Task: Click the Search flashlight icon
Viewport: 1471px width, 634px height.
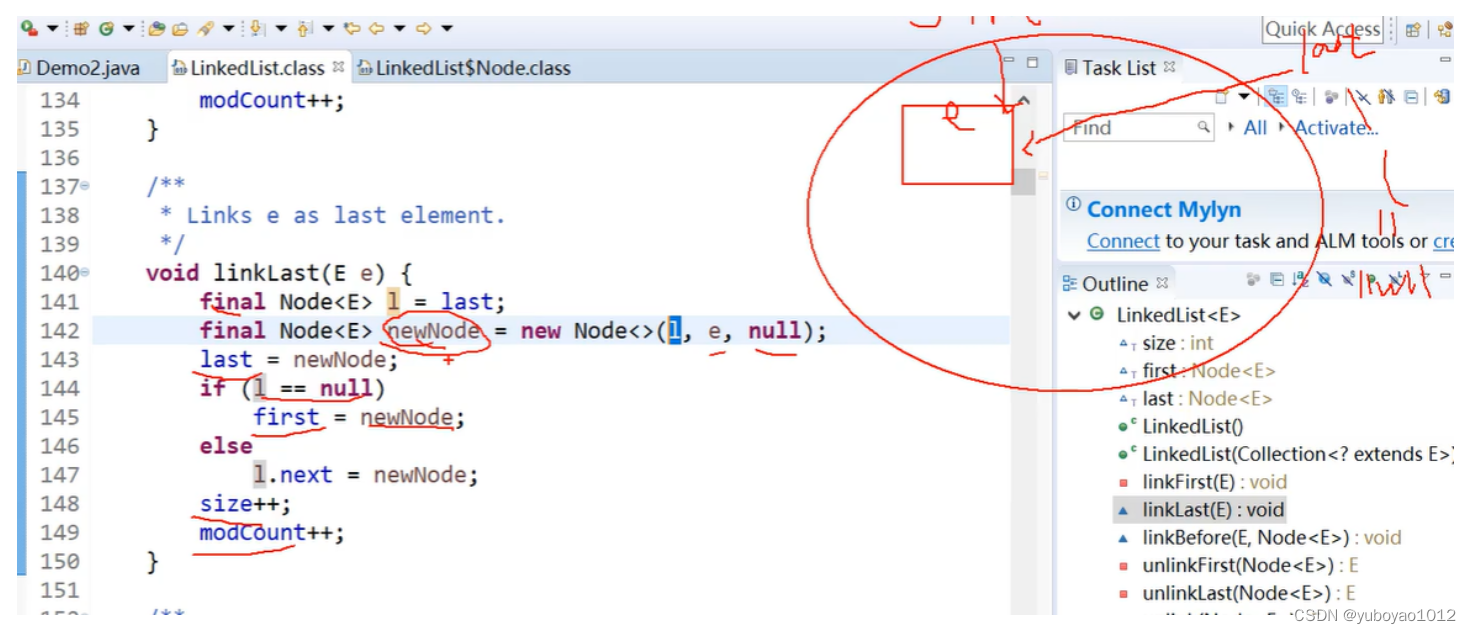Action: tap(206, 28)
